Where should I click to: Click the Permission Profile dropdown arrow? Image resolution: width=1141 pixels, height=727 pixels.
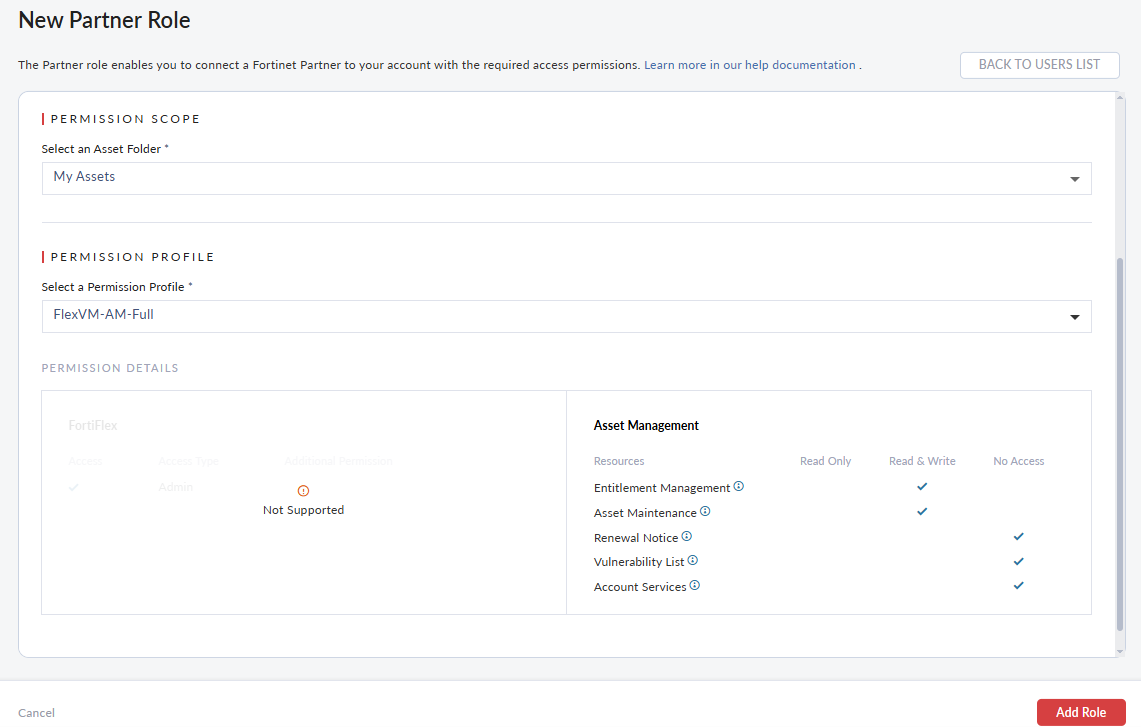(1075, 316)
